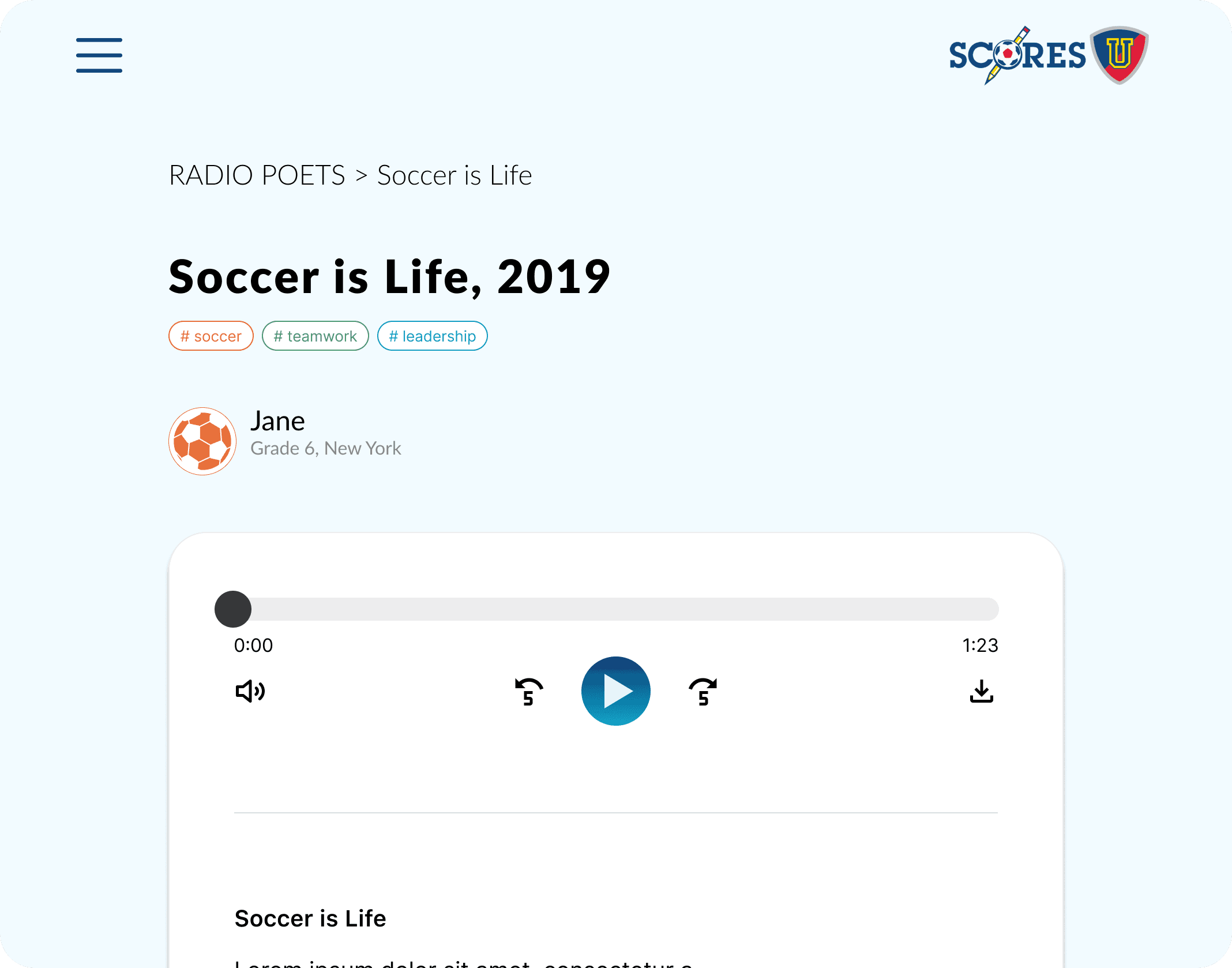Click the audio progress slider handle

pyautogui.click(x=233, y=609)
